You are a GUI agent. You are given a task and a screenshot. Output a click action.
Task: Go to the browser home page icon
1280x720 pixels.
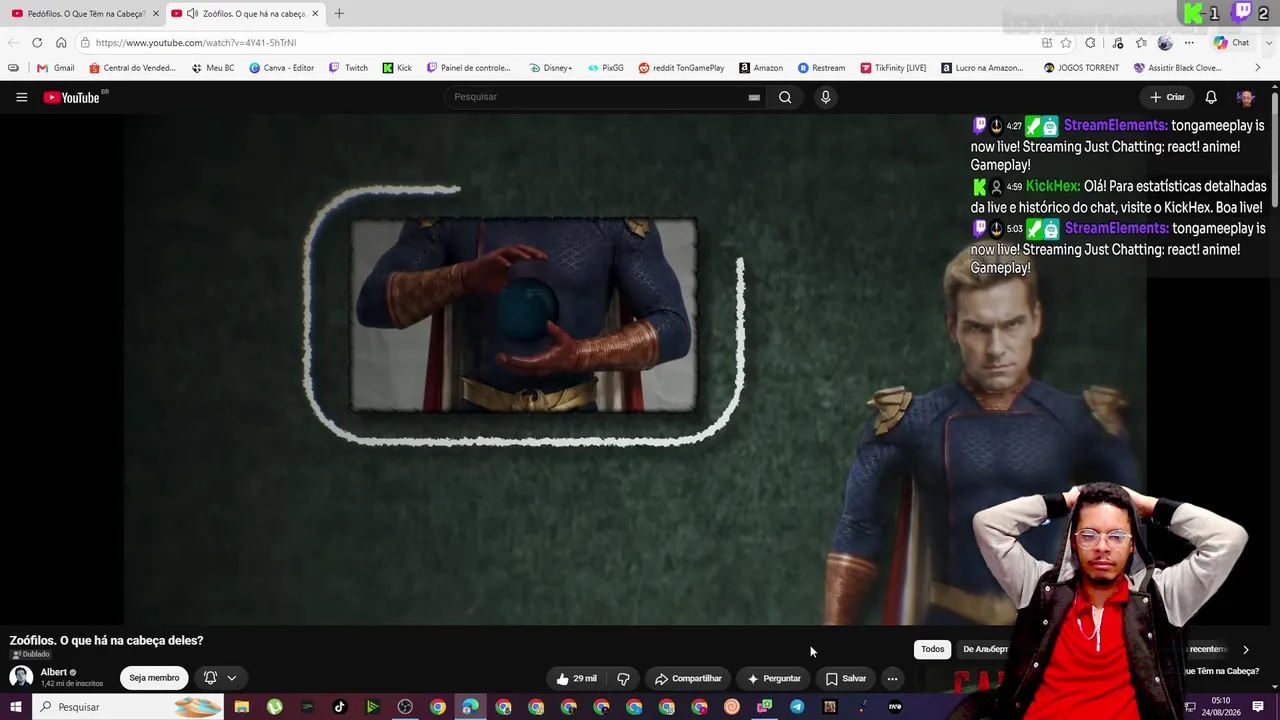61,43
